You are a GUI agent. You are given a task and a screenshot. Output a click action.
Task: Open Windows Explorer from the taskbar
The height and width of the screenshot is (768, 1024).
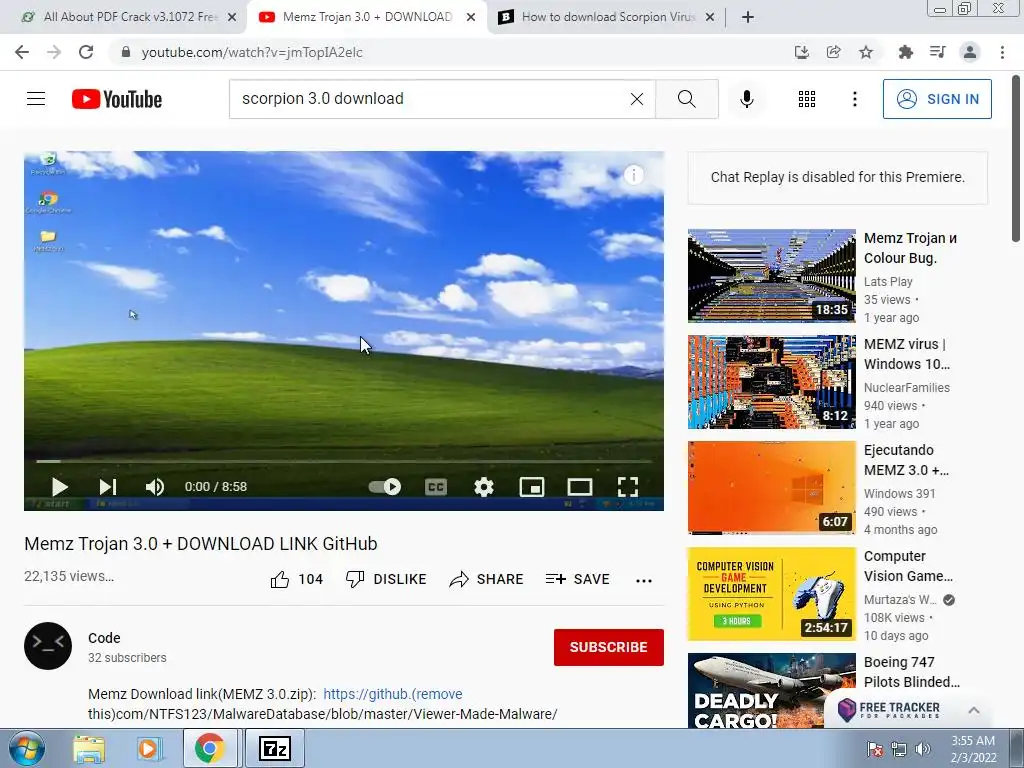[88, 748]
